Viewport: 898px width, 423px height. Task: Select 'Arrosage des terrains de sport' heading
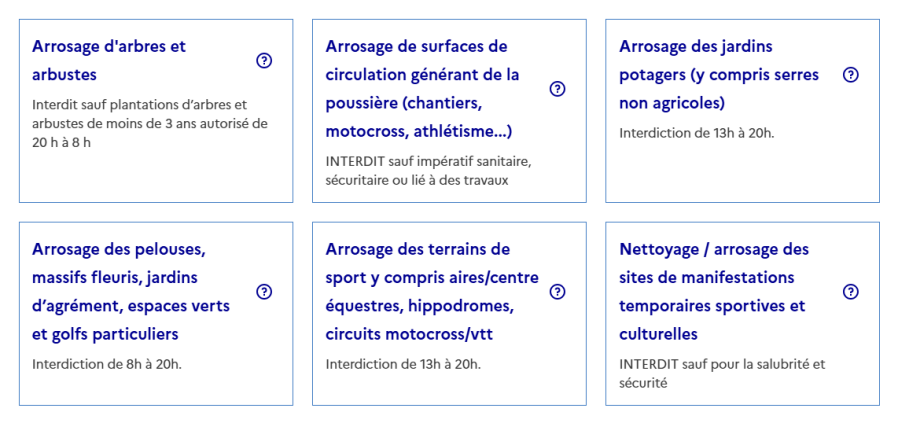point(432,292)
